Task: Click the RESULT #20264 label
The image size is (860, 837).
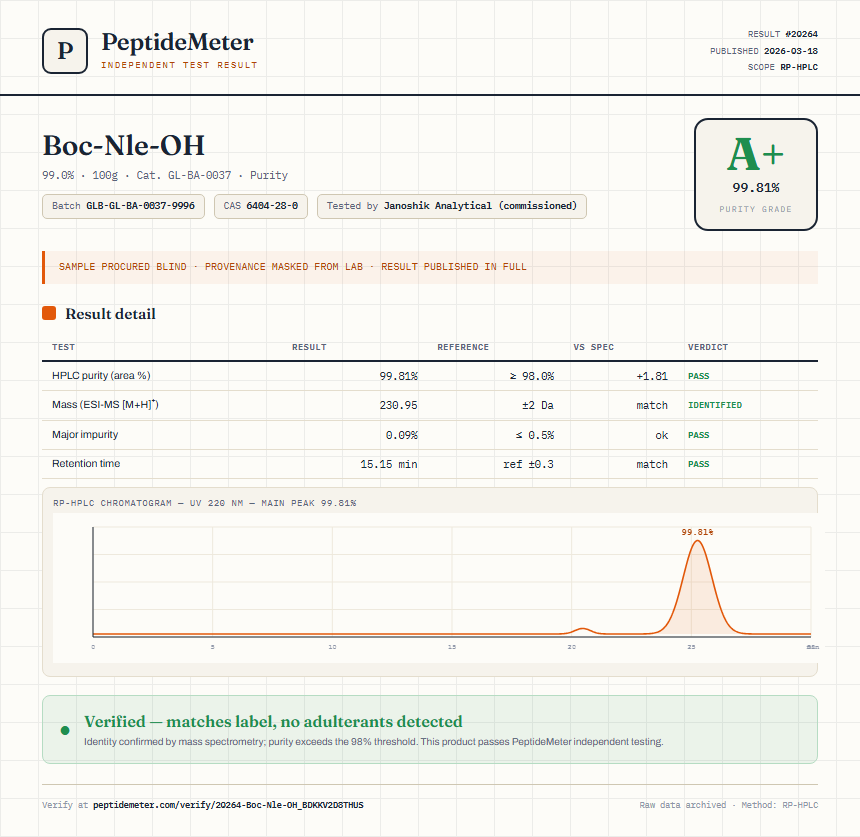Action: (x=783, y=34)
